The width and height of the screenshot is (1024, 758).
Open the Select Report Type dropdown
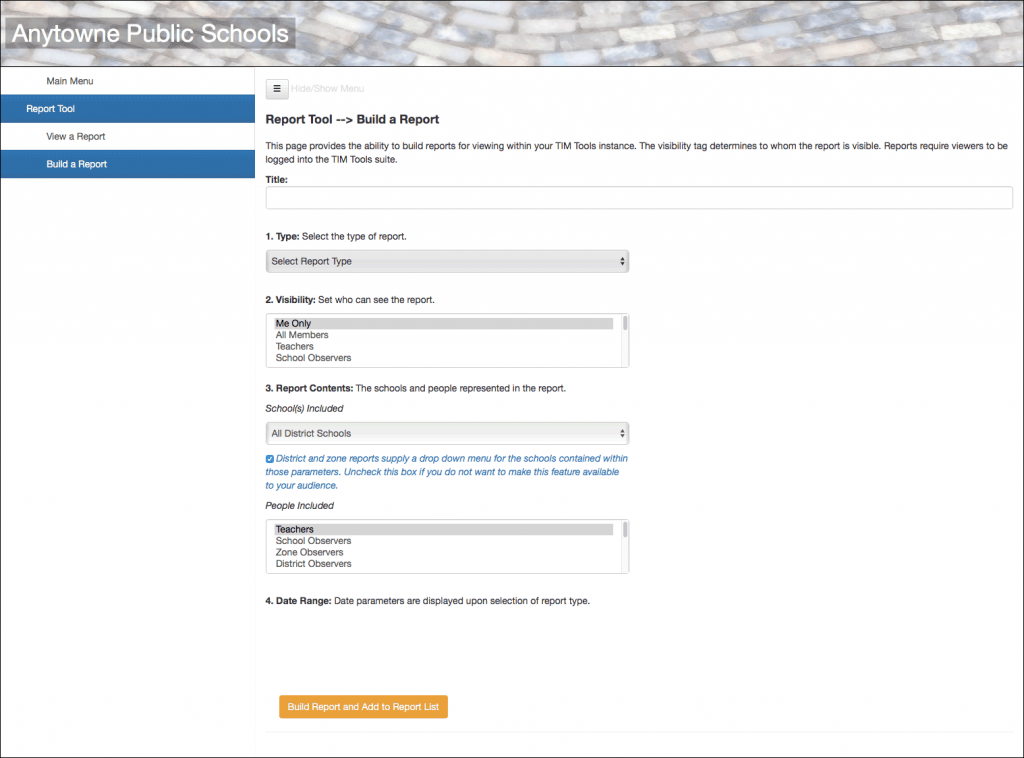pyautogui.click(x=447, y=261)
